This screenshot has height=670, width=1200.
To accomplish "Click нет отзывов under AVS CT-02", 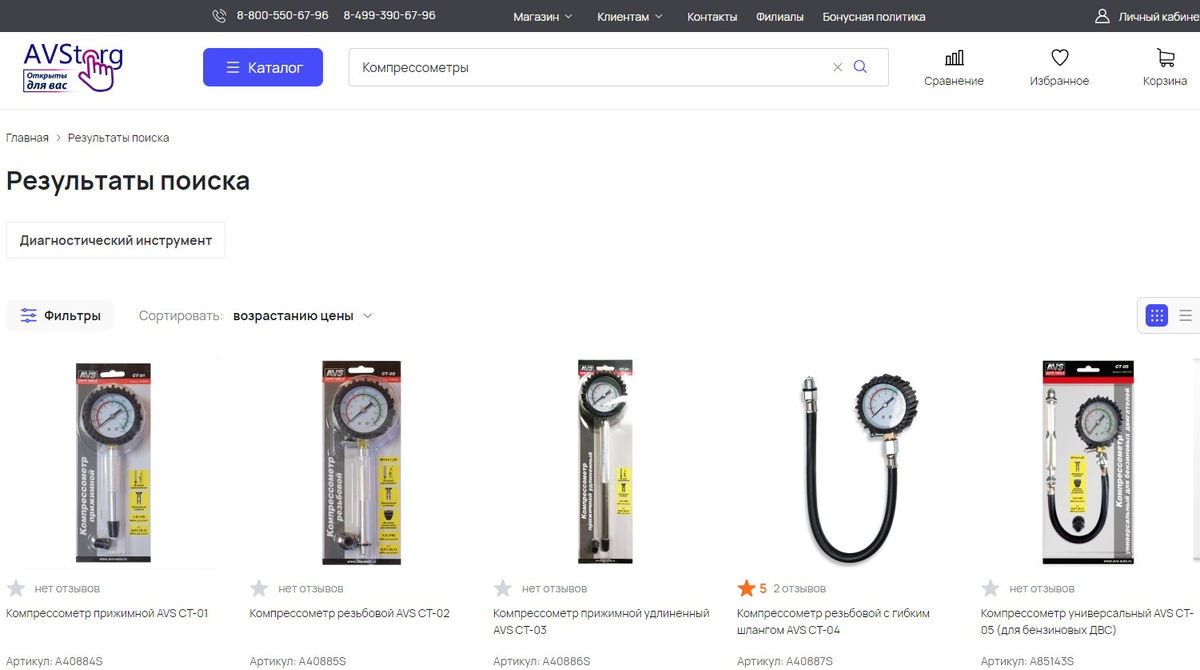I will coord(311,588).
